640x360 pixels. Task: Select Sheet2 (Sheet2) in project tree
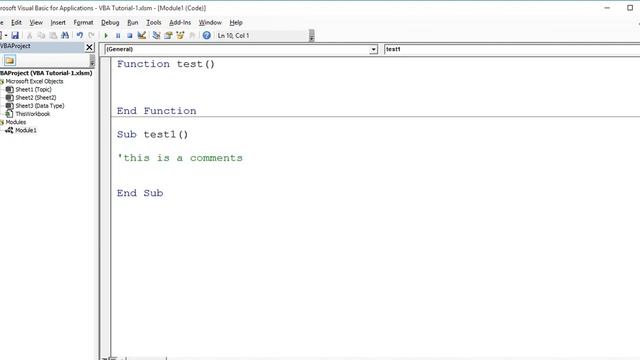click(x=36, y=98)
